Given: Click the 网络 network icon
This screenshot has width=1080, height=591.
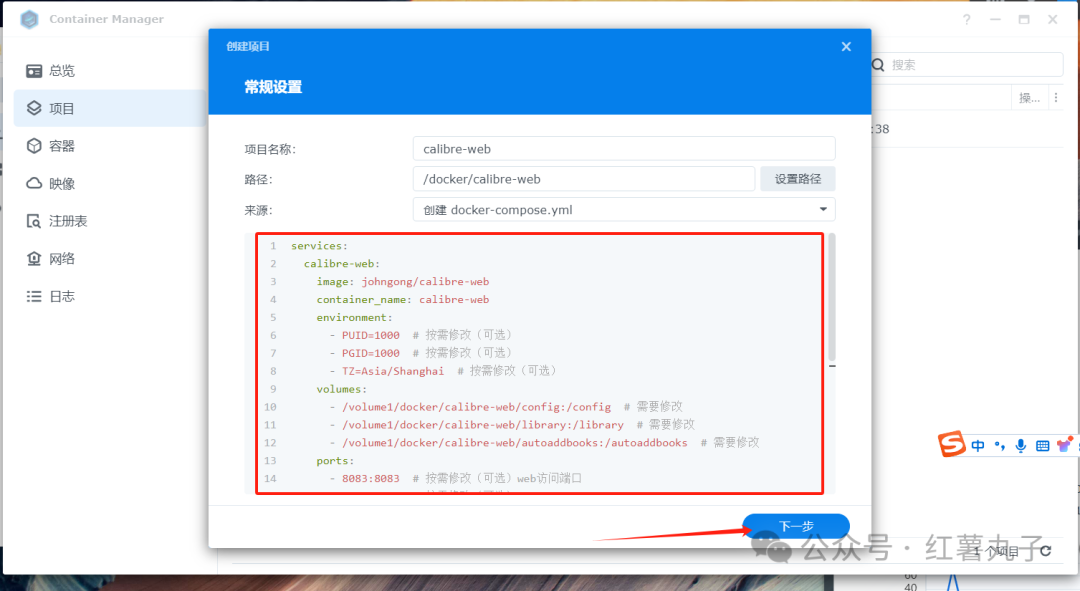Looking at the screenshot, I should [34, 258].
